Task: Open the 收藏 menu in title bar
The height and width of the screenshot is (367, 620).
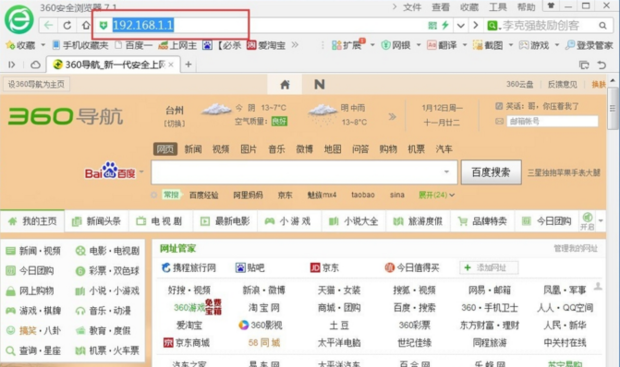Action: (469, 7)
